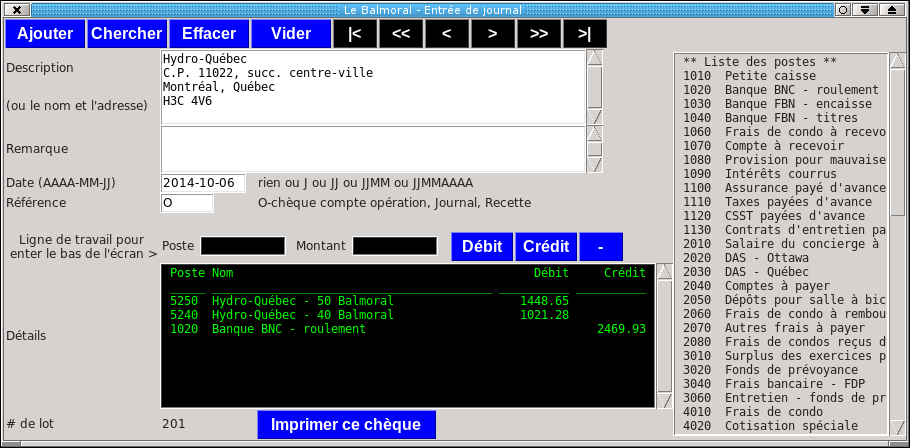Click the Date field showing 2014-10-06
Screen dimensions: 910x448
(203, 183)
